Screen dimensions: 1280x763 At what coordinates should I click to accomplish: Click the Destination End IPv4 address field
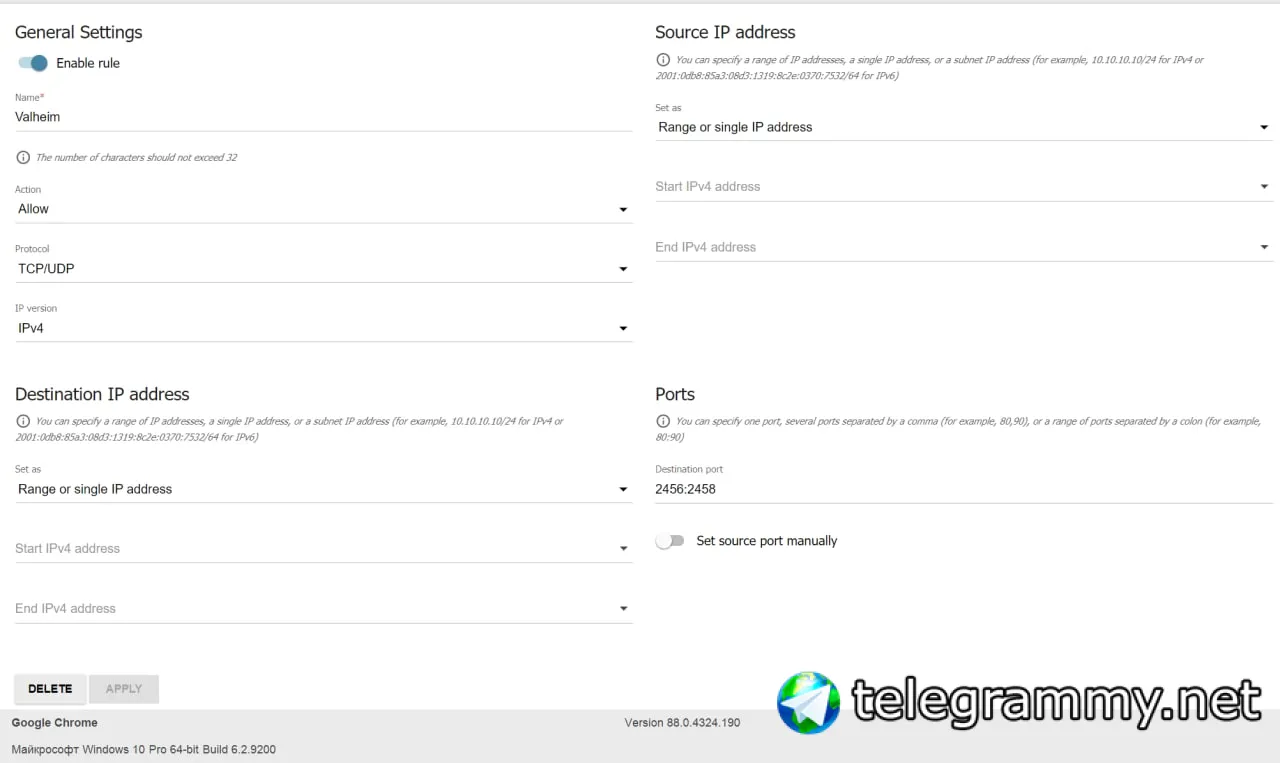323,608
